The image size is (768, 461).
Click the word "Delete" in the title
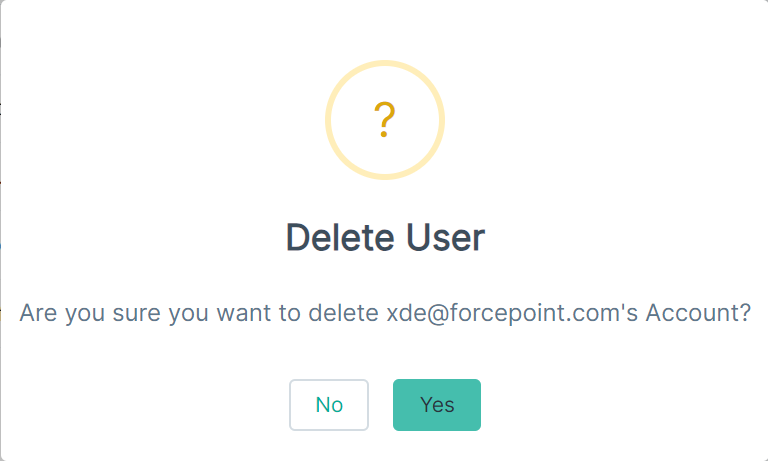[341, 238]
